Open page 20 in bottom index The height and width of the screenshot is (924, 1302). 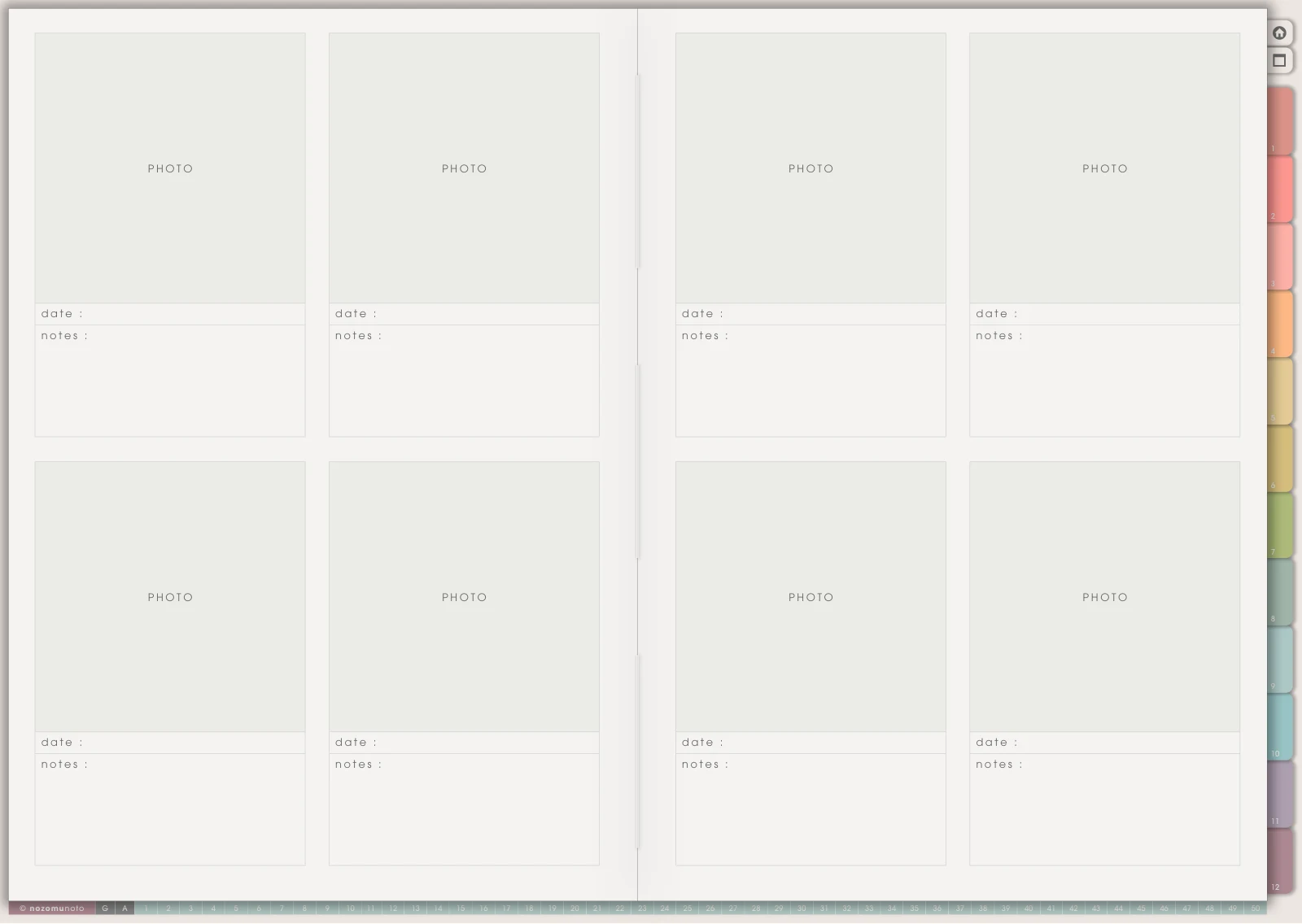[575, 909]
